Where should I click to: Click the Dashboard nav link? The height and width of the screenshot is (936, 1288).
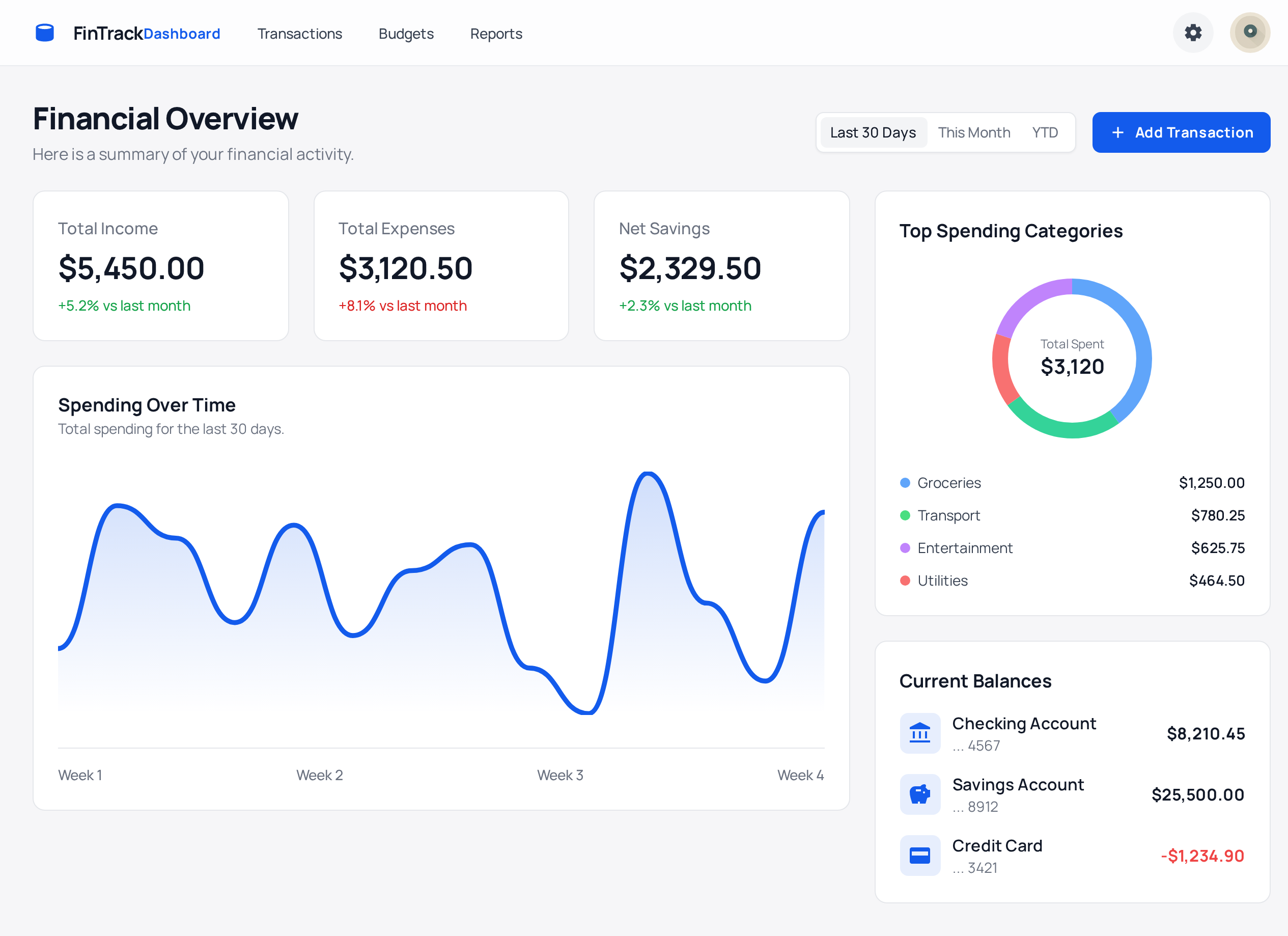(x=182, y=34)
